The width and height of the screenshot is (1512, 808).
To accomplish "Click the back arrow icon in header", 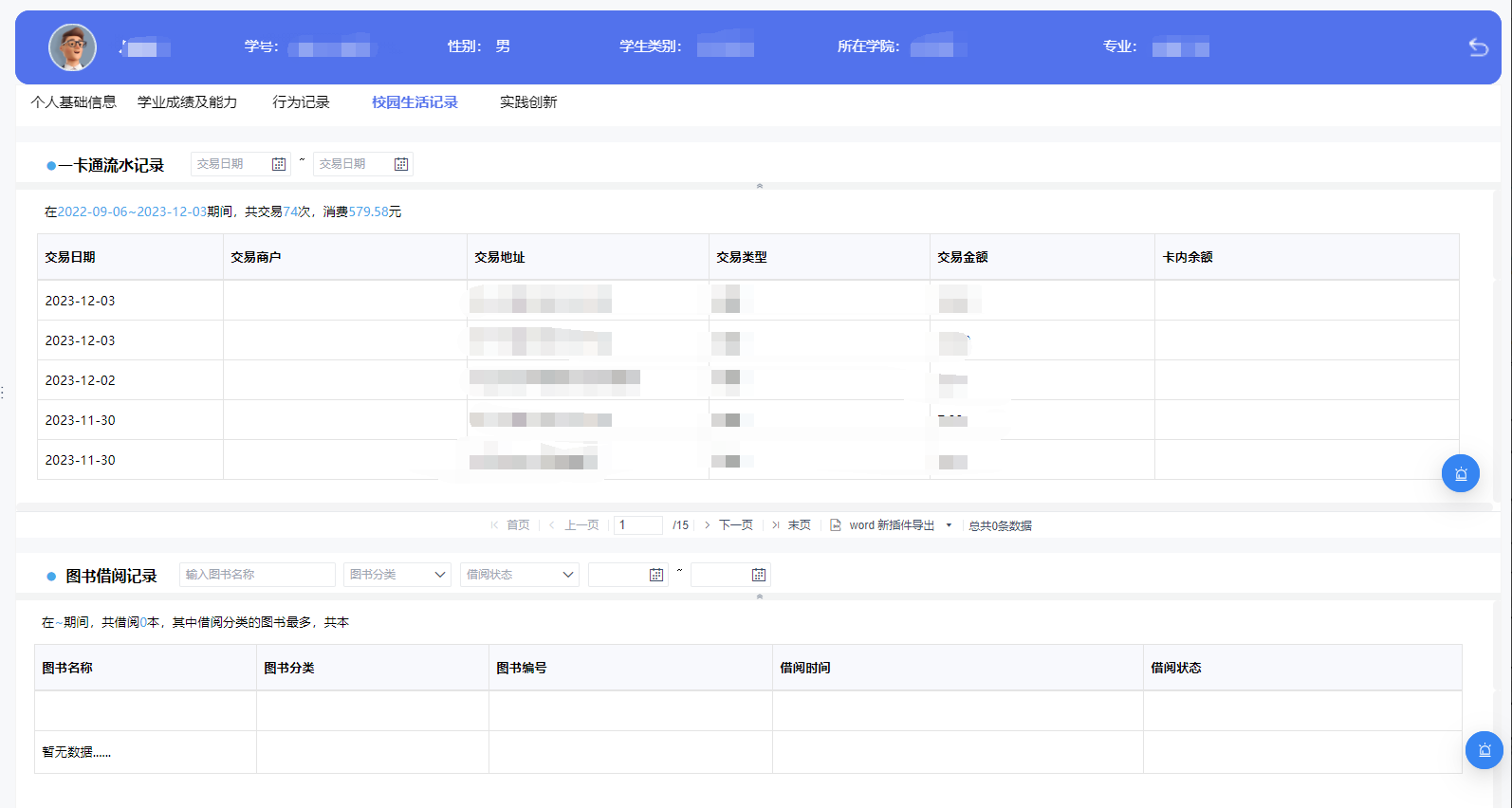I will (x=1478, y=47).
